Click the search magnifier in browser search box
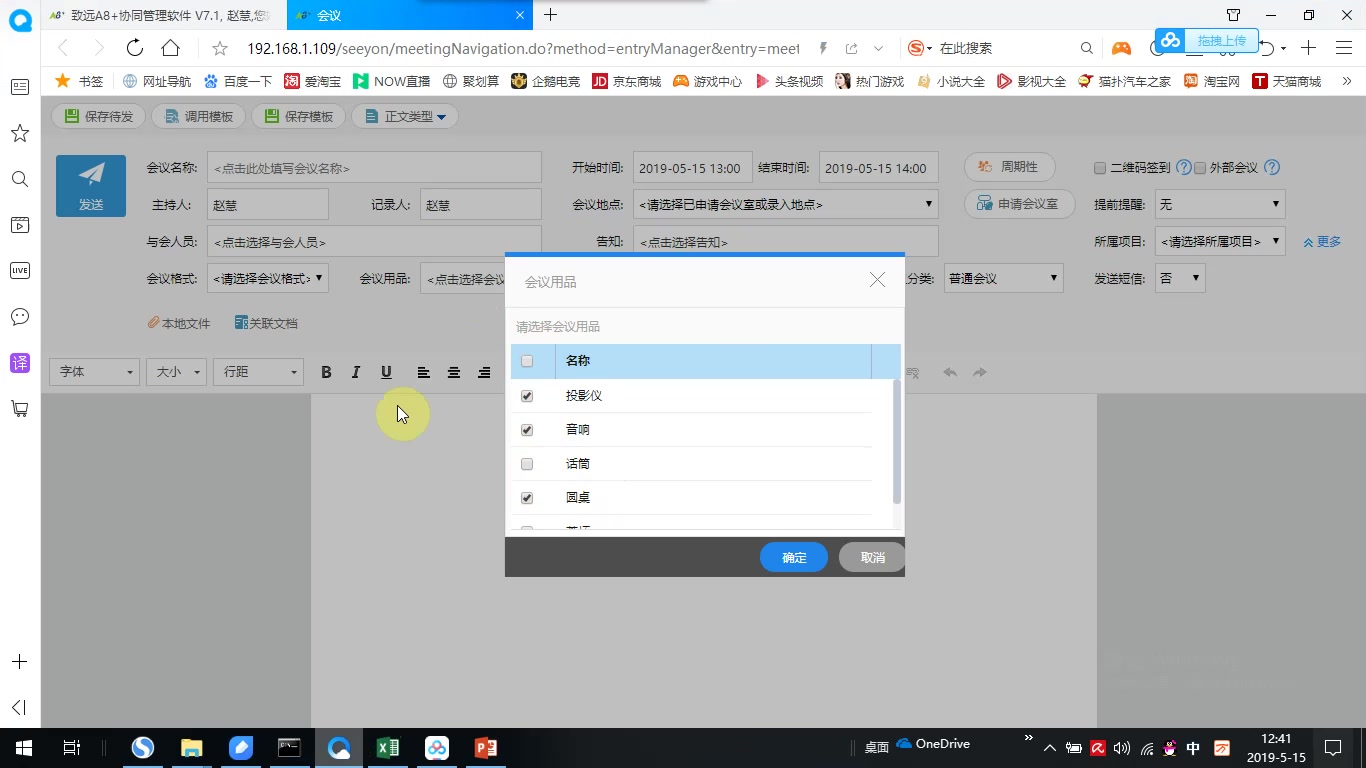 [1087, 48]
